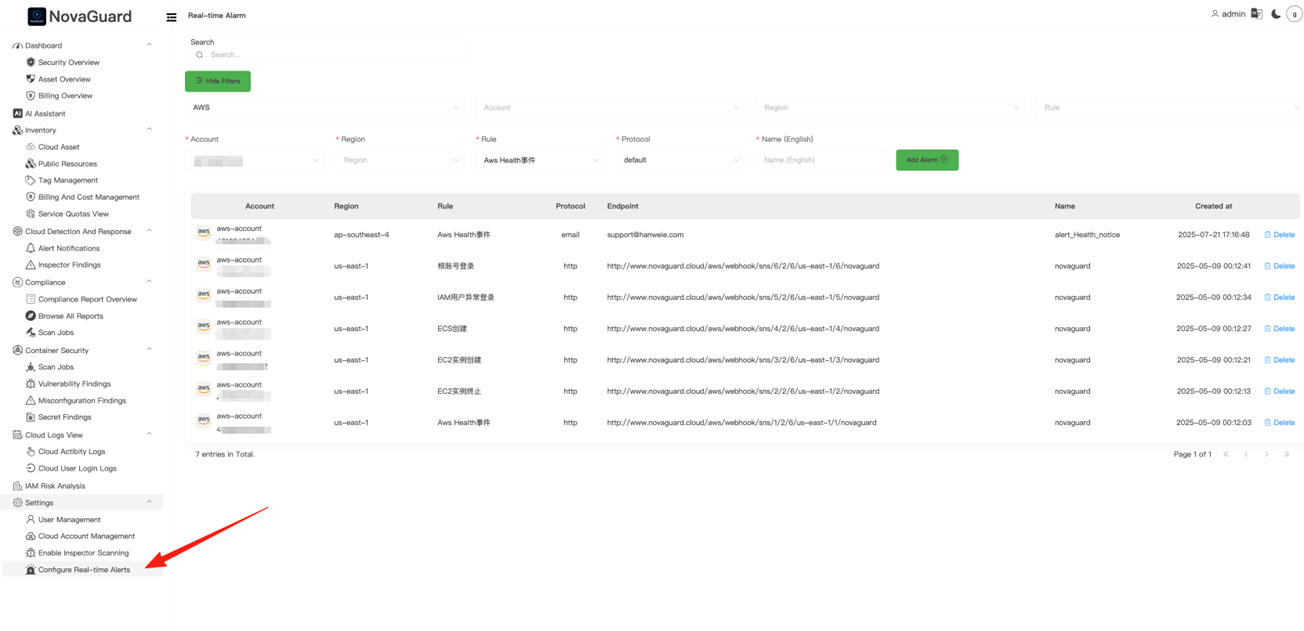Click next page arrow in pagination

point(1266,454)
